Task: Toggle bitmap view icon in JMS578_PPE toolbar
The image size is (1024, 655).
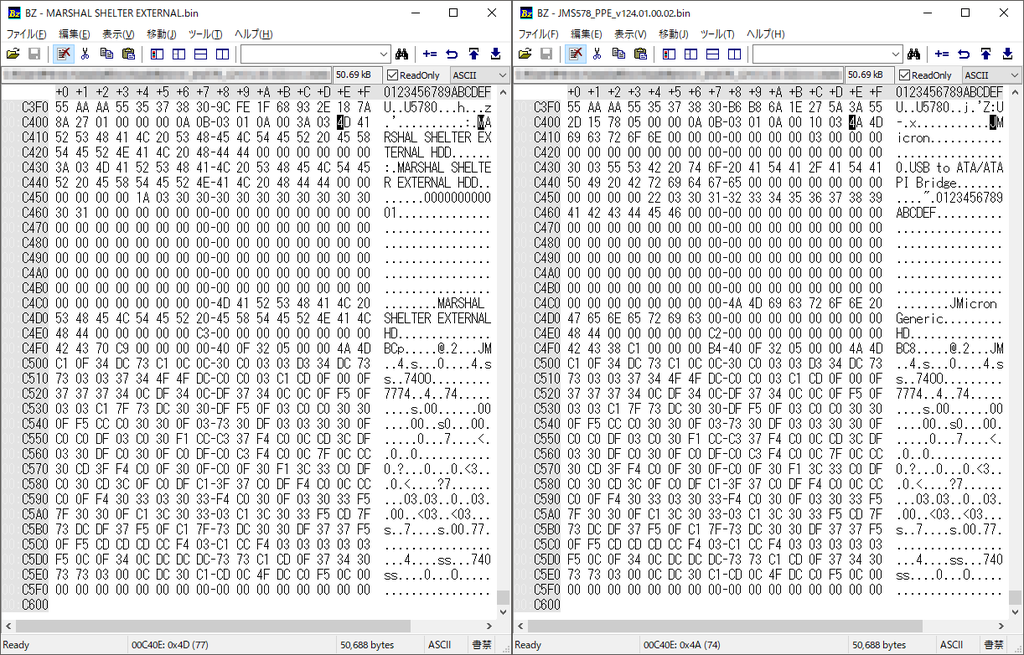Action: point(669,54)
